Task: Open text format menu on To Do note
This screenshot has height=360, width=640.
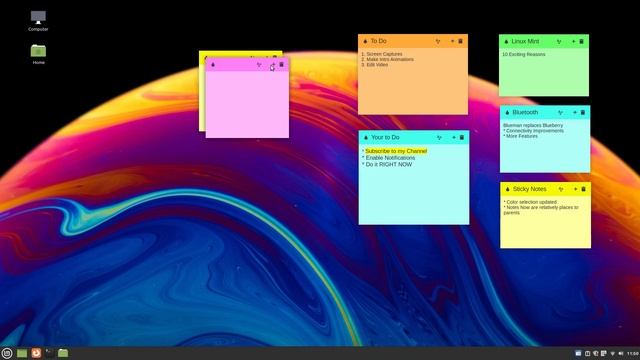Action: click(x=438, y=42)
